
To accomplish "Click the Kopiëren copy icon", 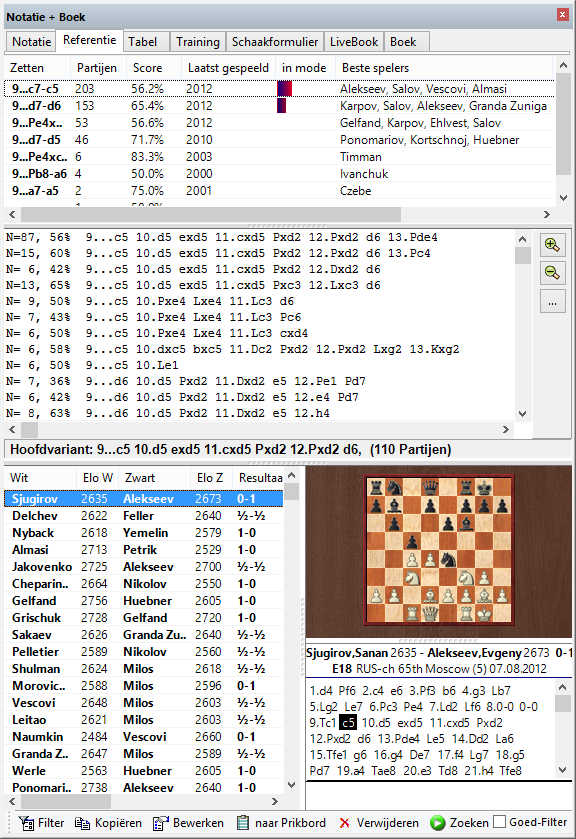I will [82, 823].
